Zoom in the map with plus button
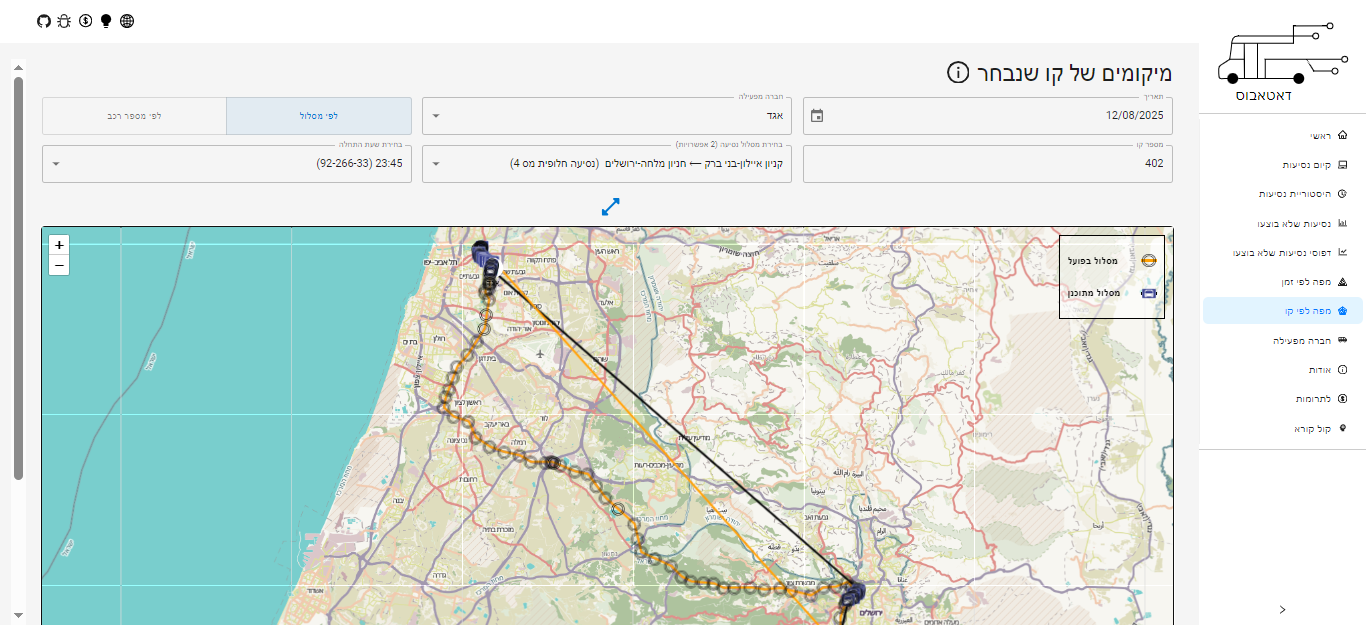 click(59, 245)
